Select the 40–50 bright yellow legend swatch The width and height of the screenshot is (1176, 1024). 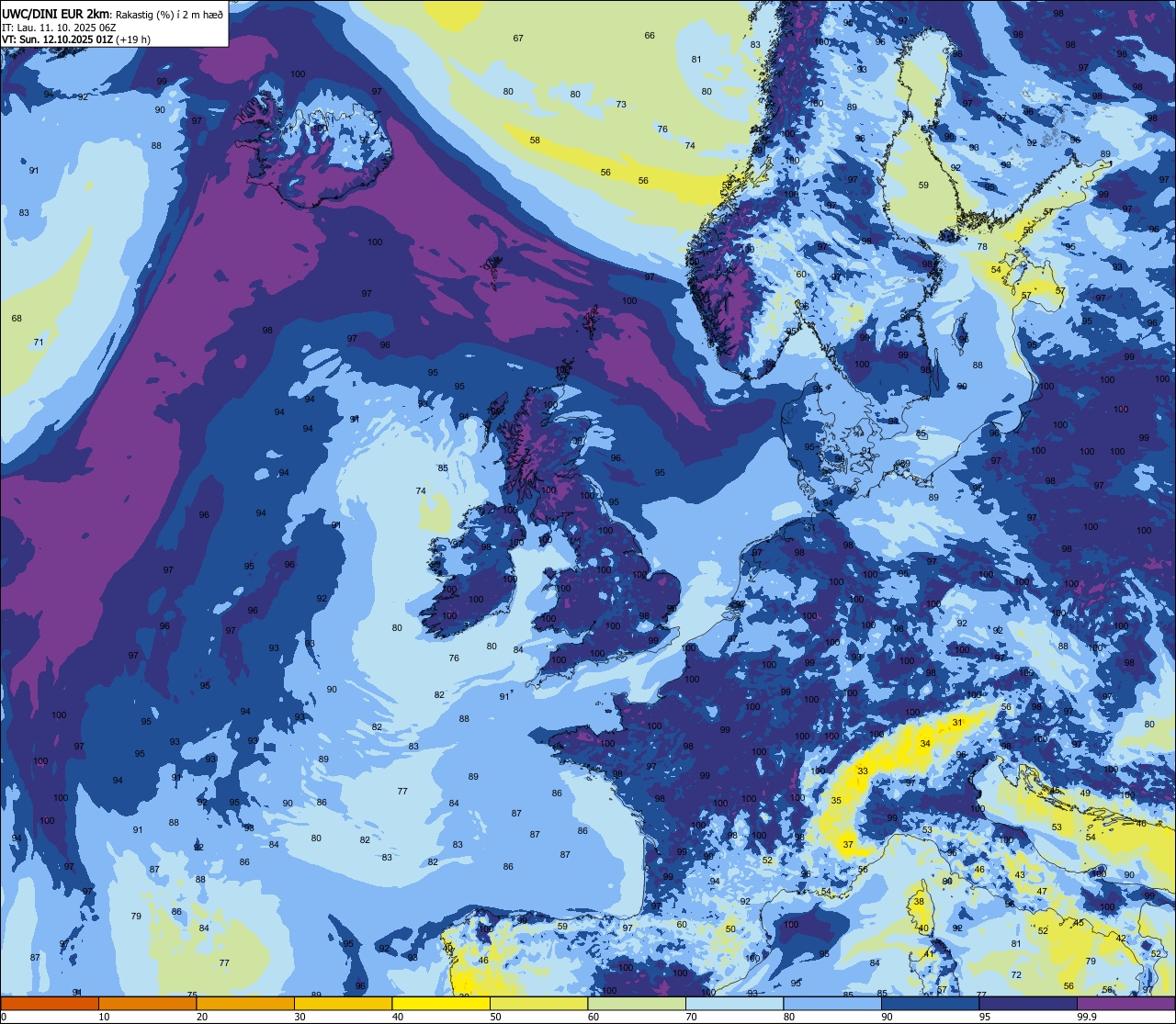tap(441, 1003)
